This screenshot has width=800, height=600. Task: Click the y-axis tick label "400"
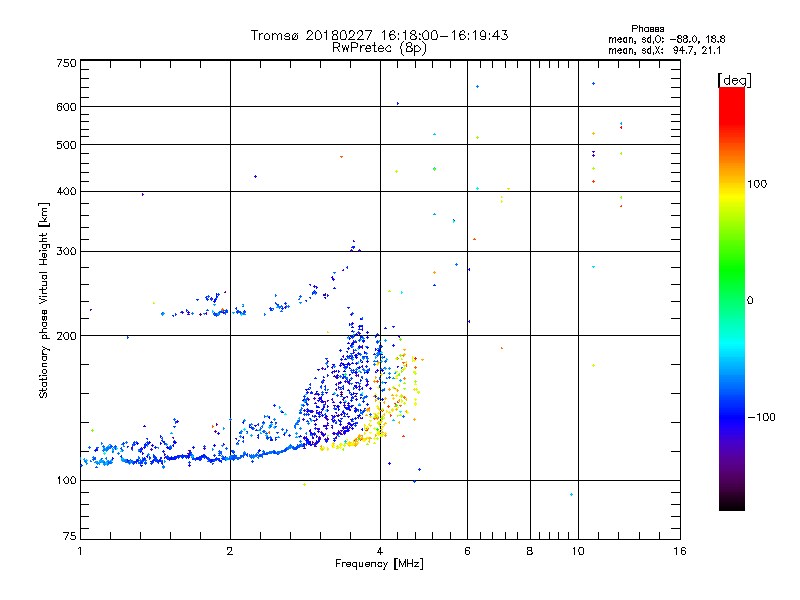(66, 191)
